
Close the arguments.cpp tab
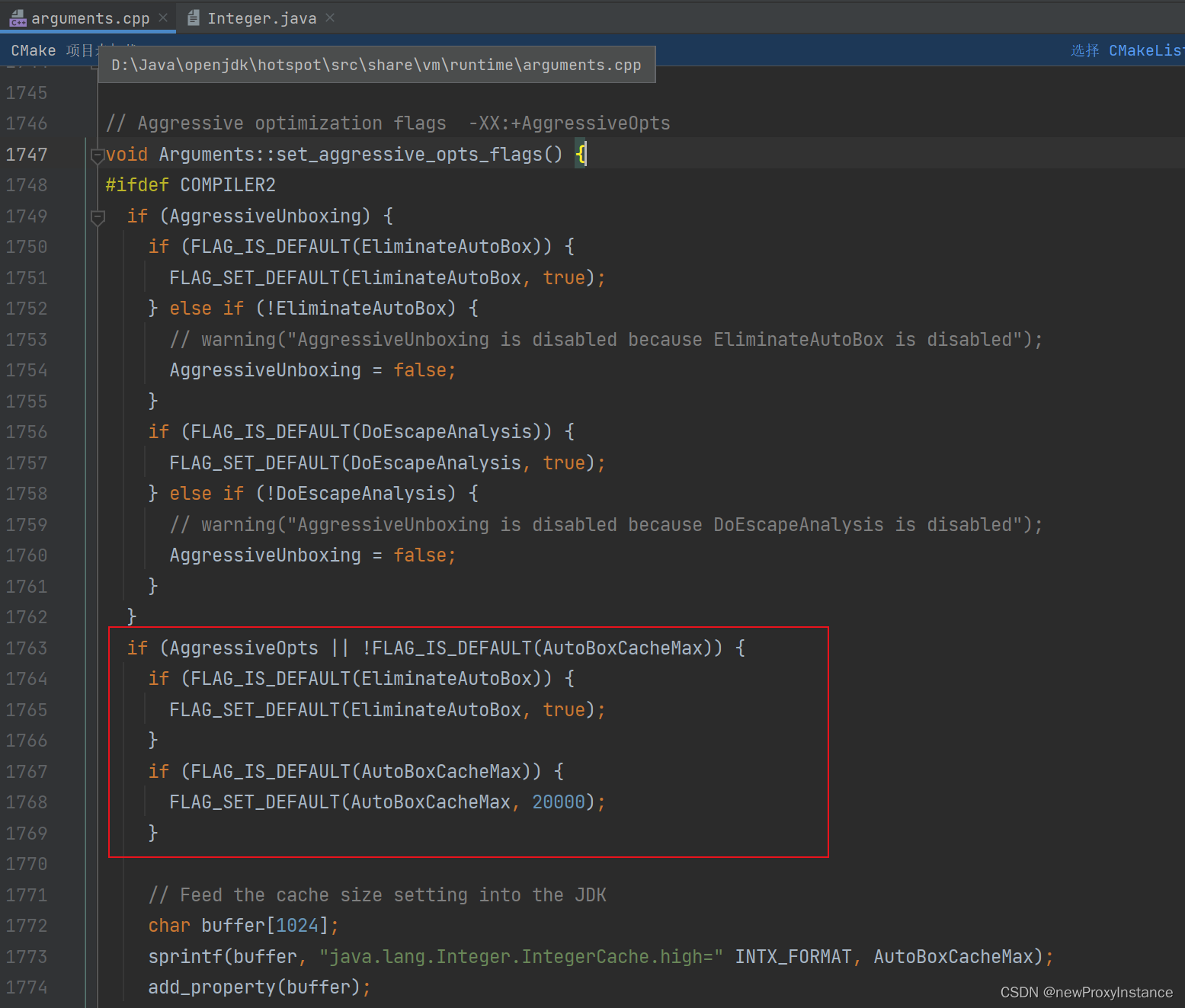click(x=163, y=18)
